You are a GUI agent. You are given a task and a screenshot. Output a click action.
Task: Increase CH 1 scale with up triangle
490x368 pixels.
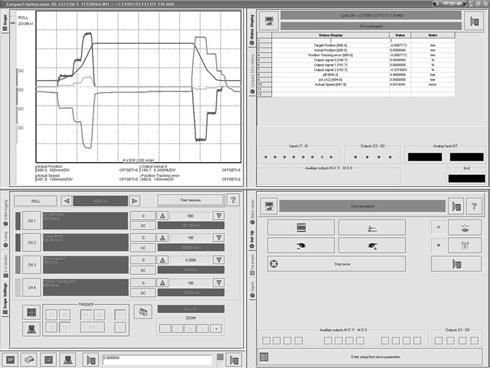(163, 216)
